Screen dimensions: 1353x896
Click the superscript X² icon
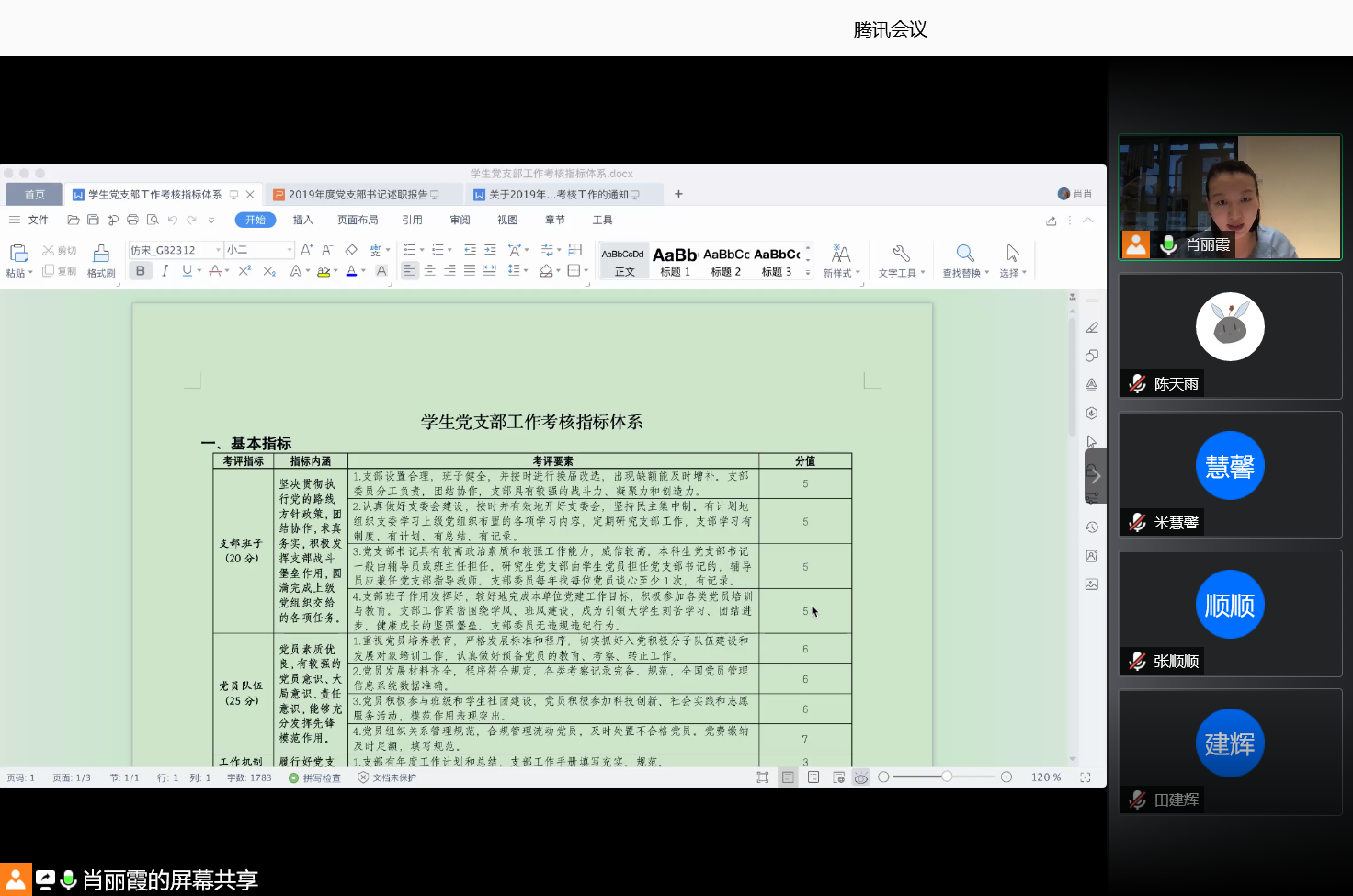244,271
